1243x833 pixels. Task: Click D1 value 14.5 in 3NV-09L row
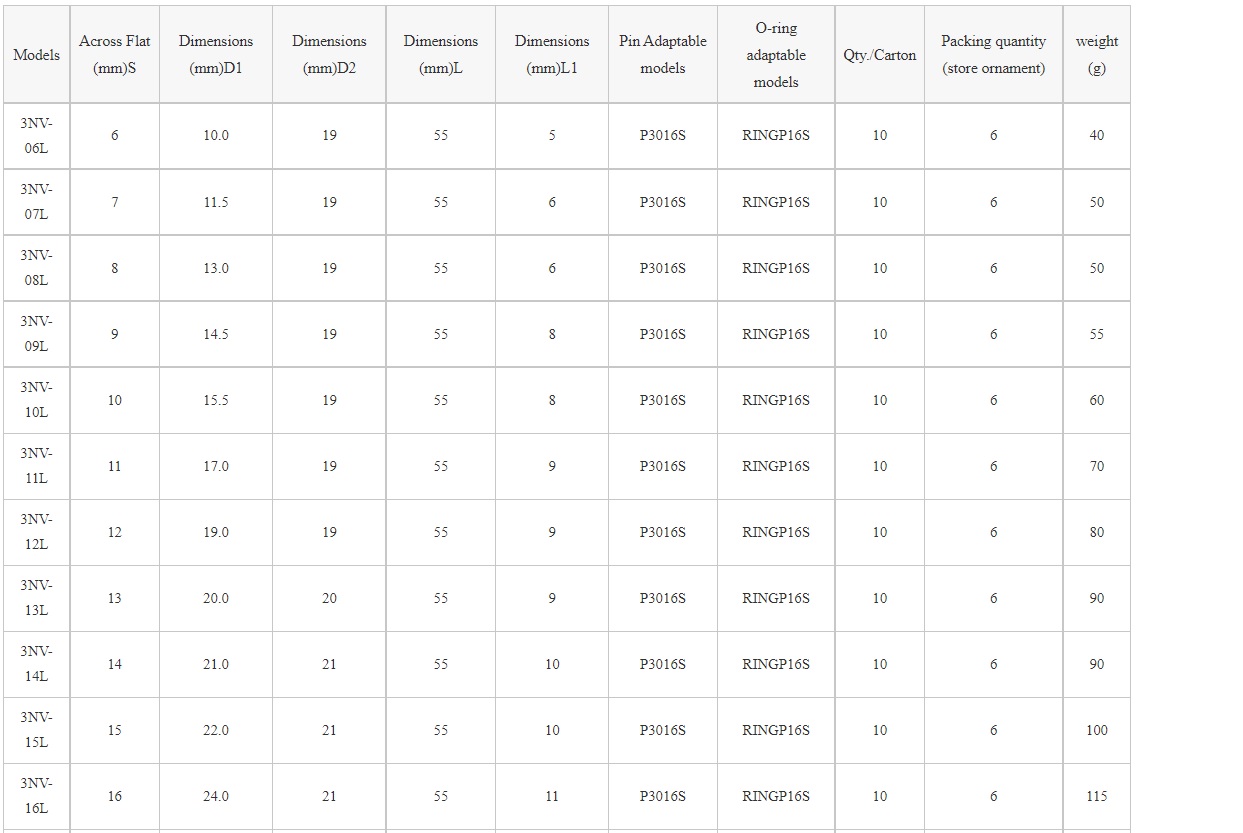point(216,334)
